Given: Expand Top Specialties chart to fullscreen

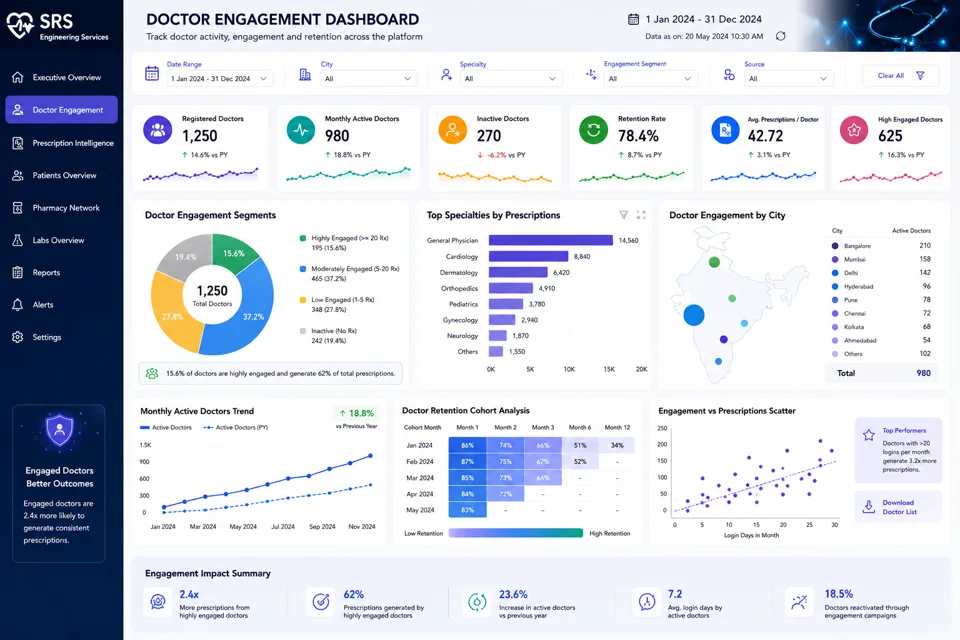Looking at the screenshot, I should click(641, 215).
